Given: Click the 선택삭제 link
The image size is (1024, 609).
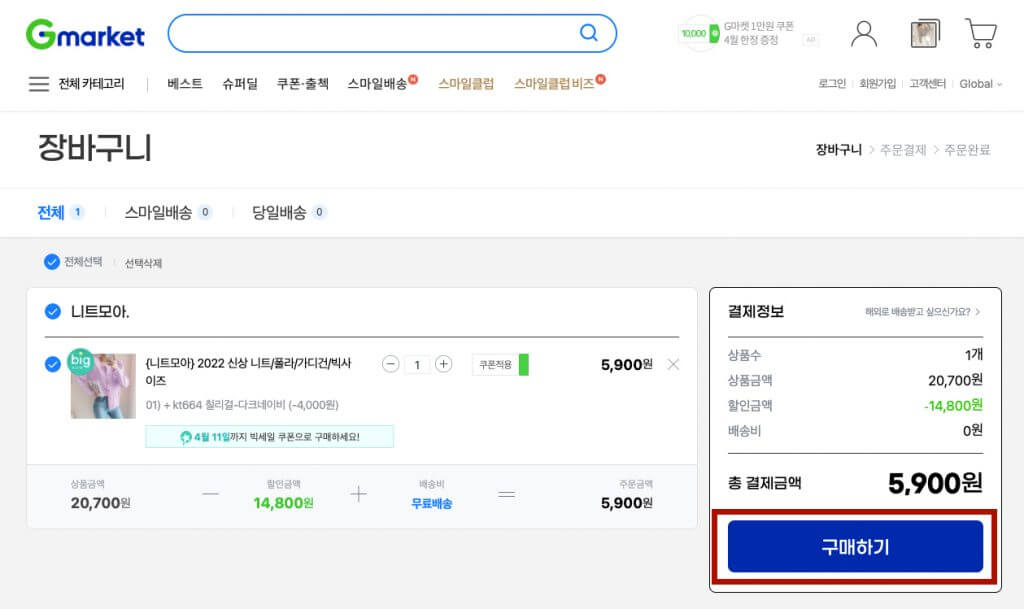Looking at the screenshot, I should tap(143, 264).
